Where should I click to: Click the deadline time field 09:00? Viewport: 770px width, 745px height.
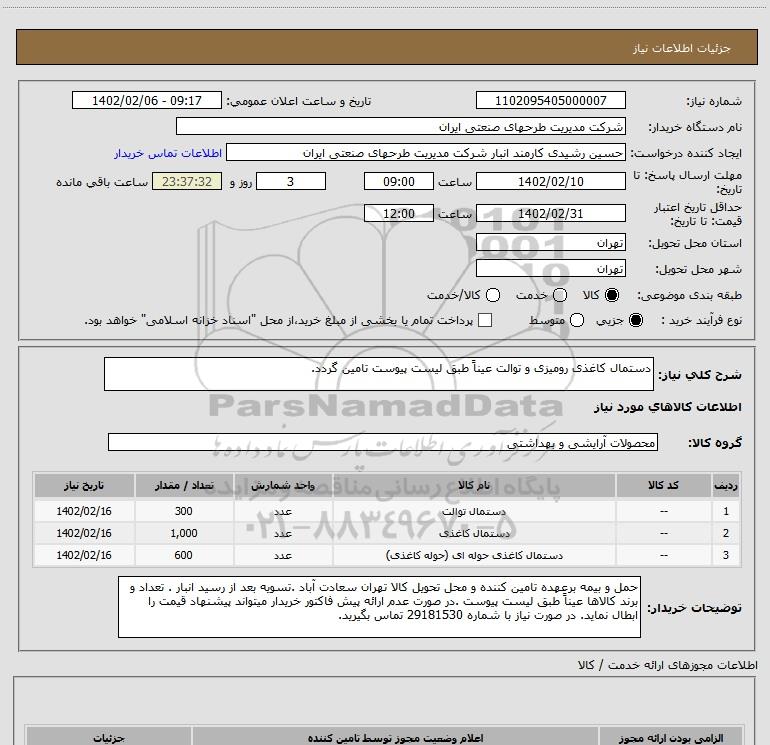(x=399, y=182)
